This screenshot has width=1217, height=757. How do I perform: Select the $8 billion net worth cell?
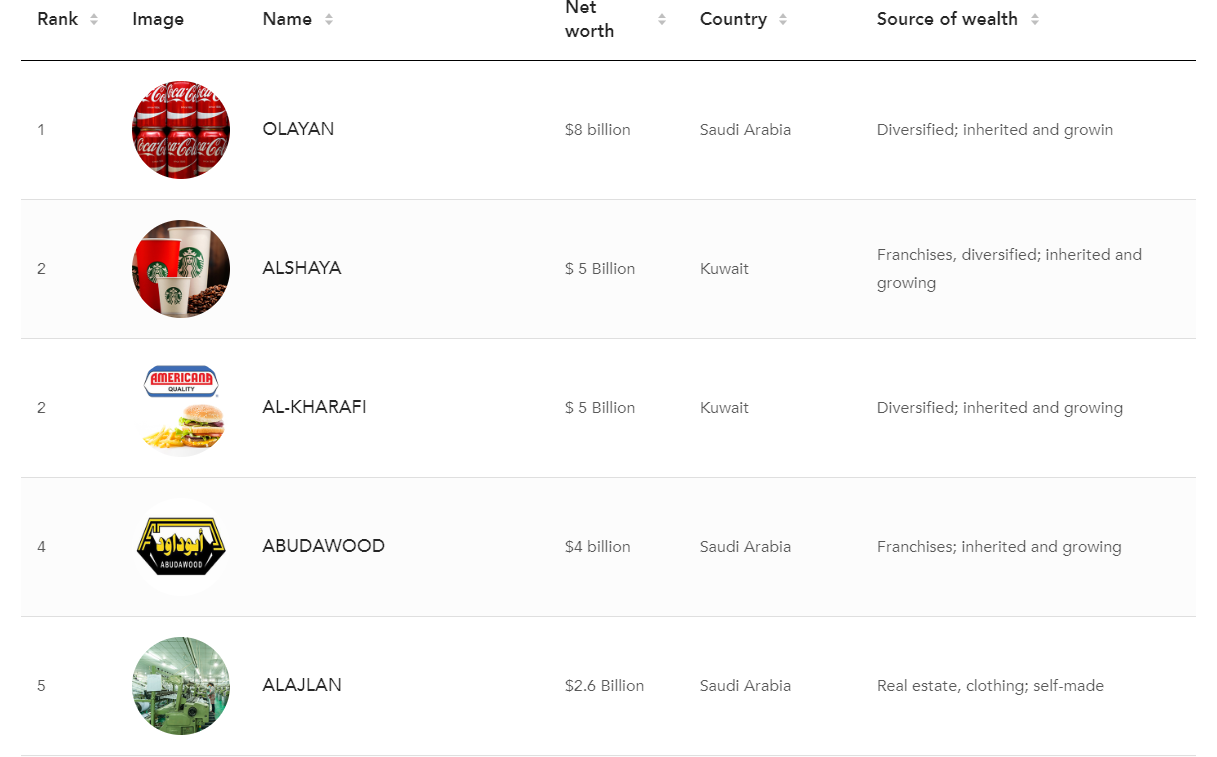(x=597, y=130)
